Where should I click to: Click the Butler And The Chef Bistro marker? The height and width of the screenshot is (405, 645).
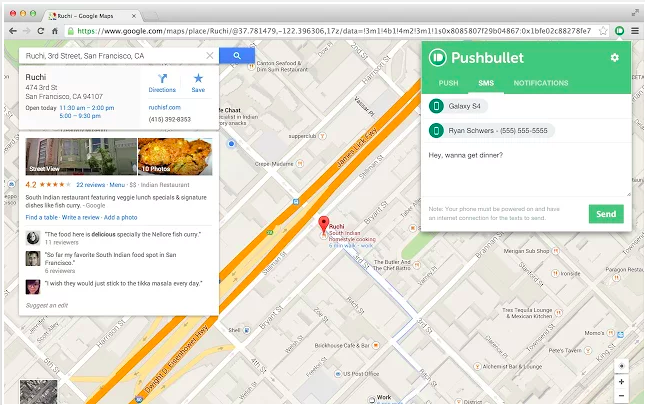(x=416, y=265)
